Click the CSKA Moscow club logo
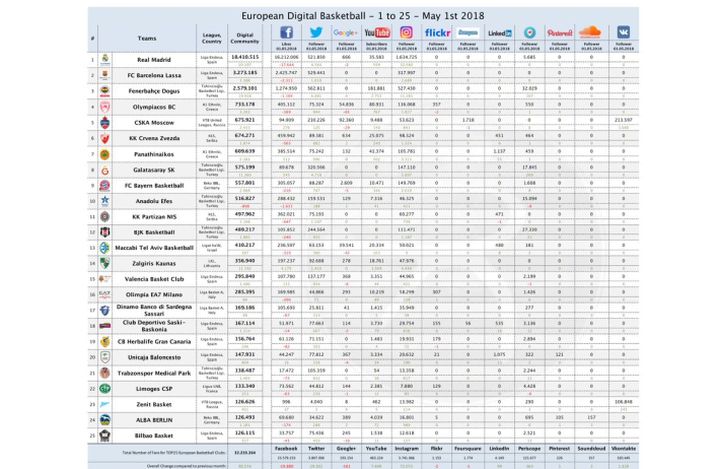Screen dimensions: 720x469 105,122
